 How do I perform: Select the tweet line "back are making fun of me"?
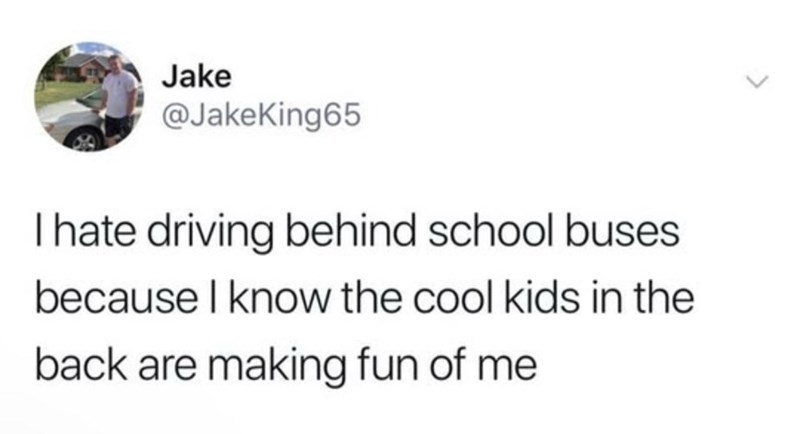point(286,367)
